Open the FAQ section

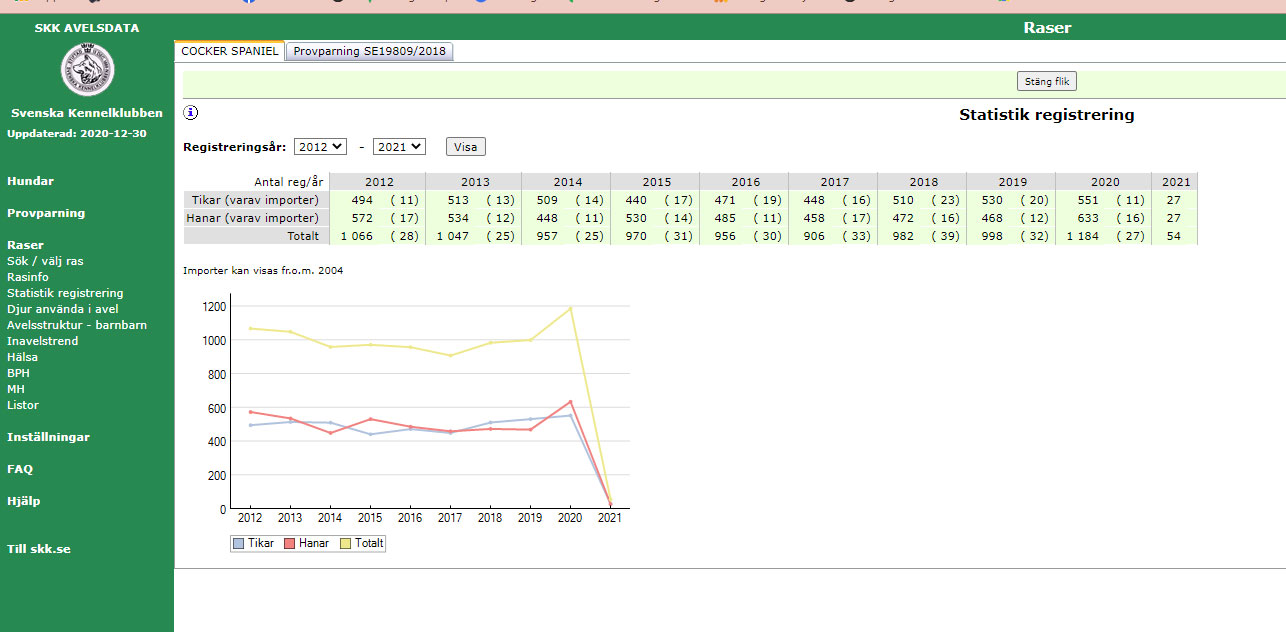click(x=20, y=469)
